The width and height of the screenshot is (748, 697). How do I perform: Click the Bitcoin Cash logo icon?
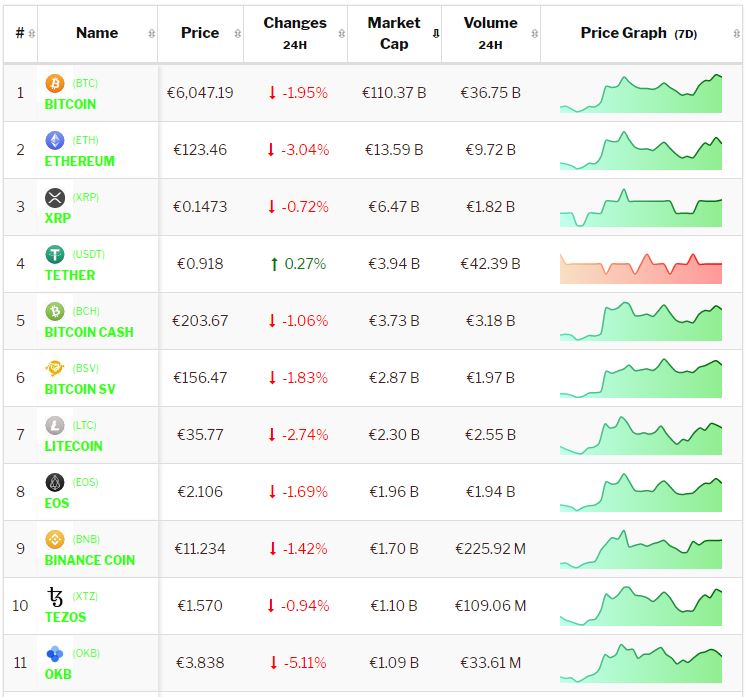[x=55, y=312]
